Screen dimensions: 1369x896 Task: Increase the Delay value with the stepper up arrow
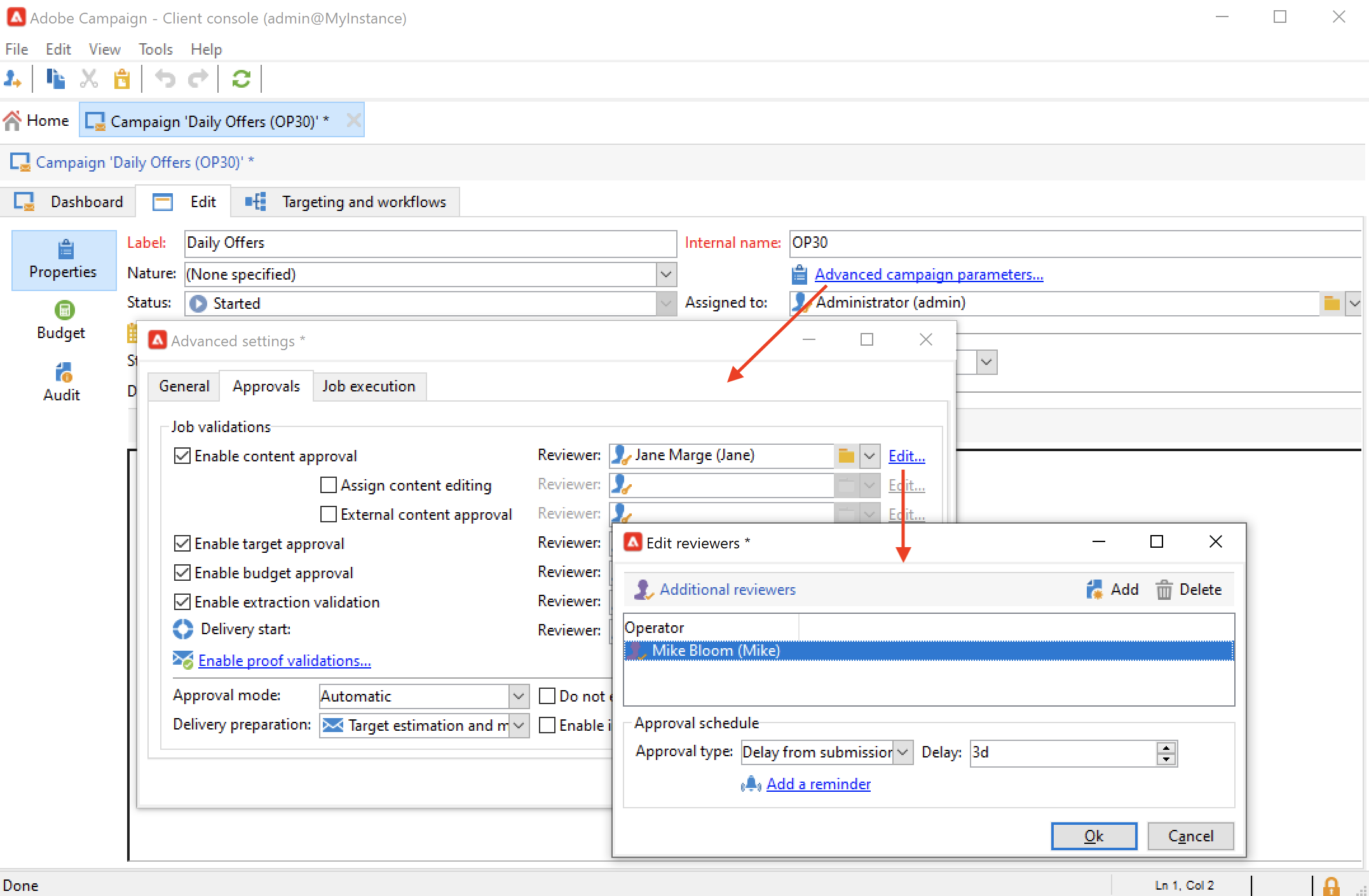click(x=1166, y=747)
